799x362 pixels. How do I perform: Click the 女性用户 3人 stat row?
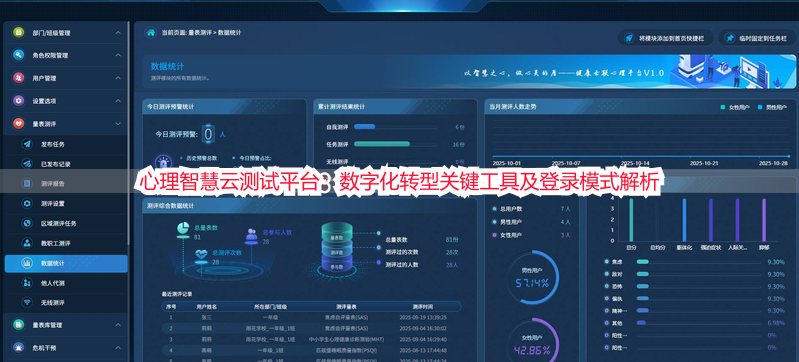531,235
